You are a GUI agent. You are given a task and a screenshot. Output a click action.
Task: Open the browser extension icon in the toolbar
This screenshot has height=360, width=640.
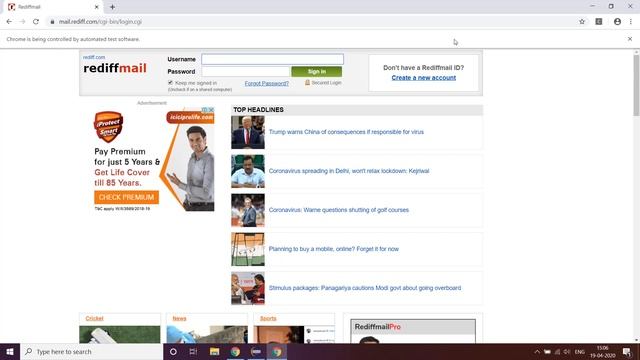599,22
